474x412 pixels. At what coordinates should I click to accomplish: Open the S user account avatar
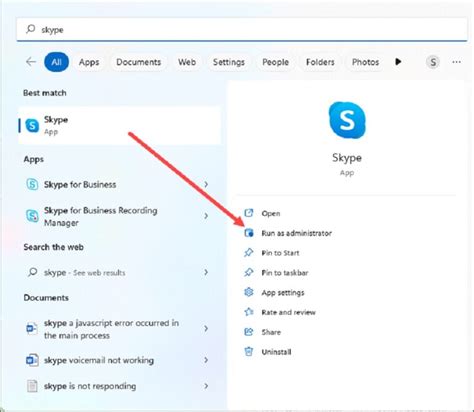point(433,62)
